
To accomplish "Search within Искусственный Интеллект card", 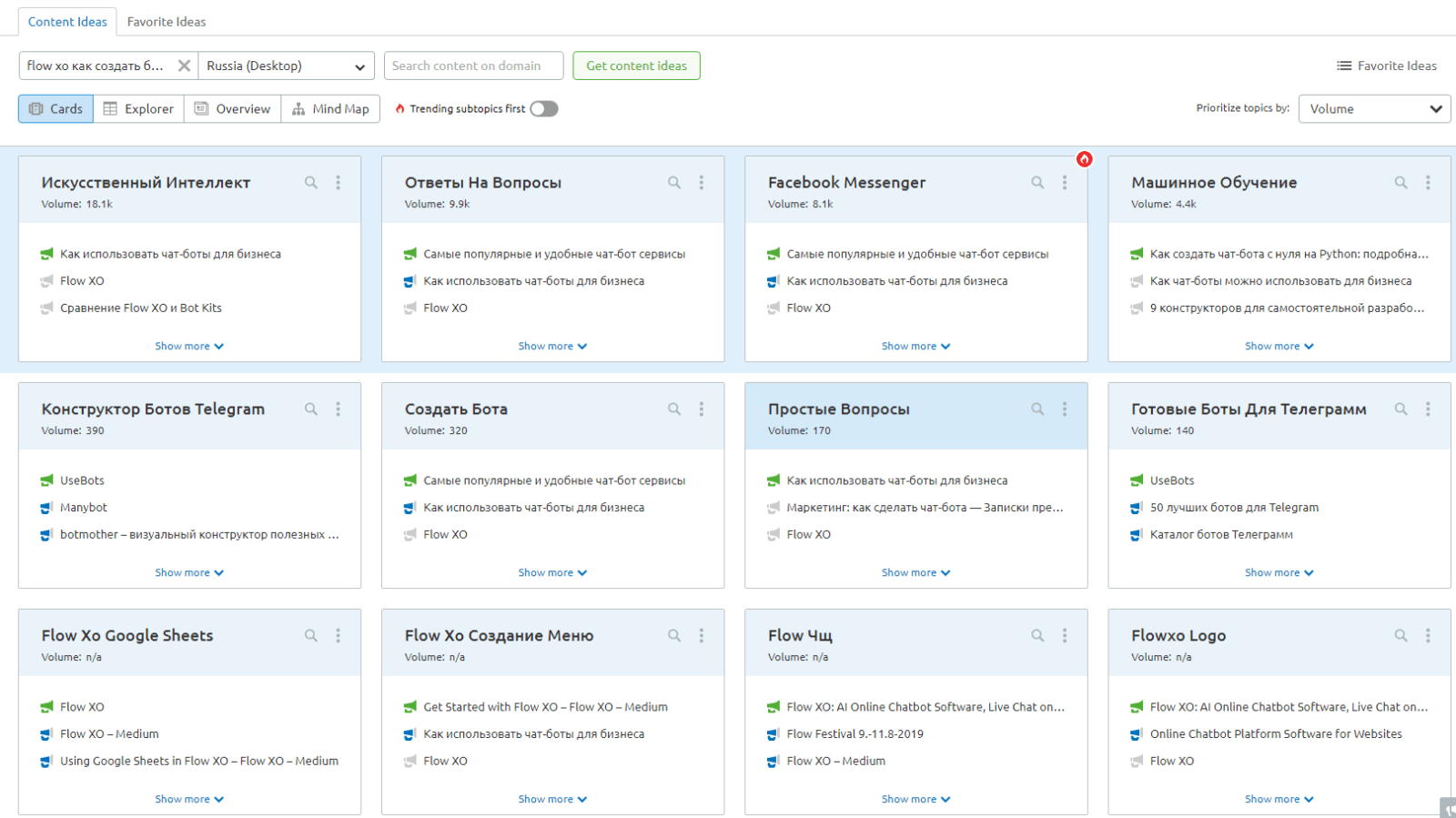I will [x=311, y=183].
